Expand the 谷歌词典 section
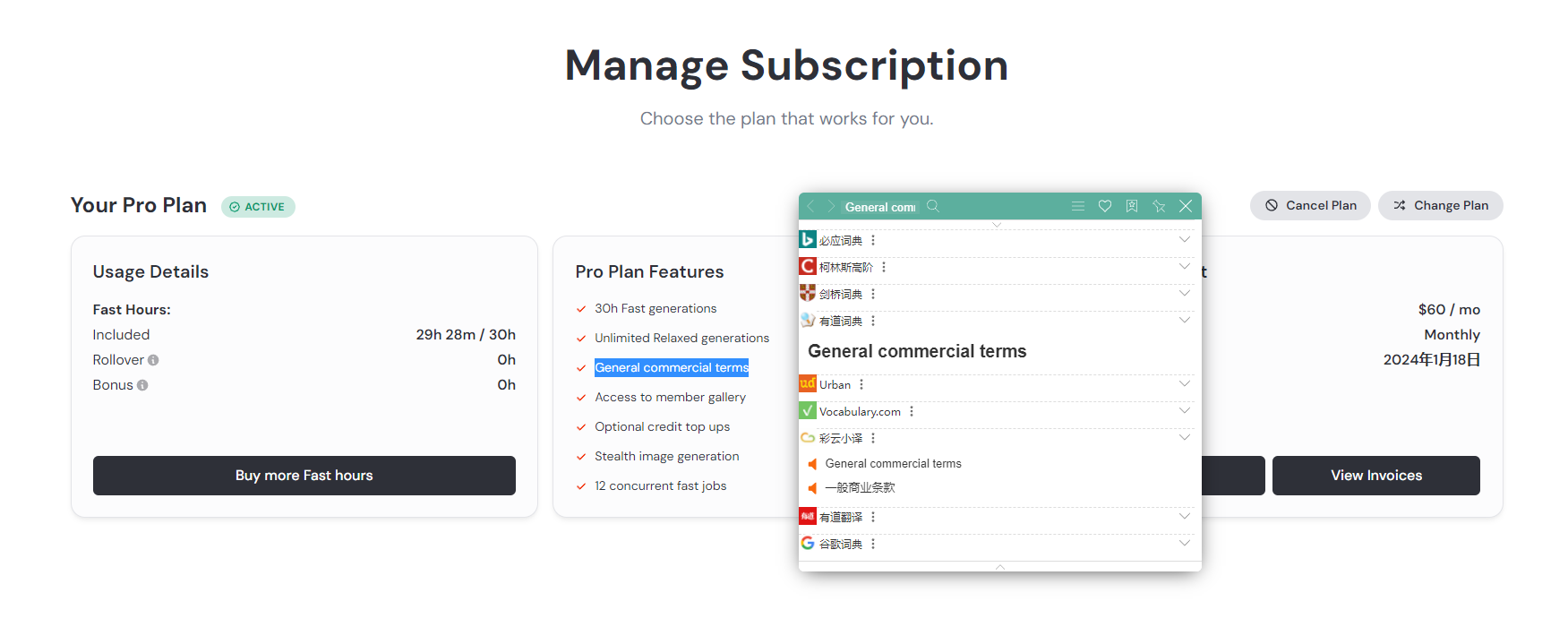The width and height of the screenshot is (1568, 627). (1184, 544)
